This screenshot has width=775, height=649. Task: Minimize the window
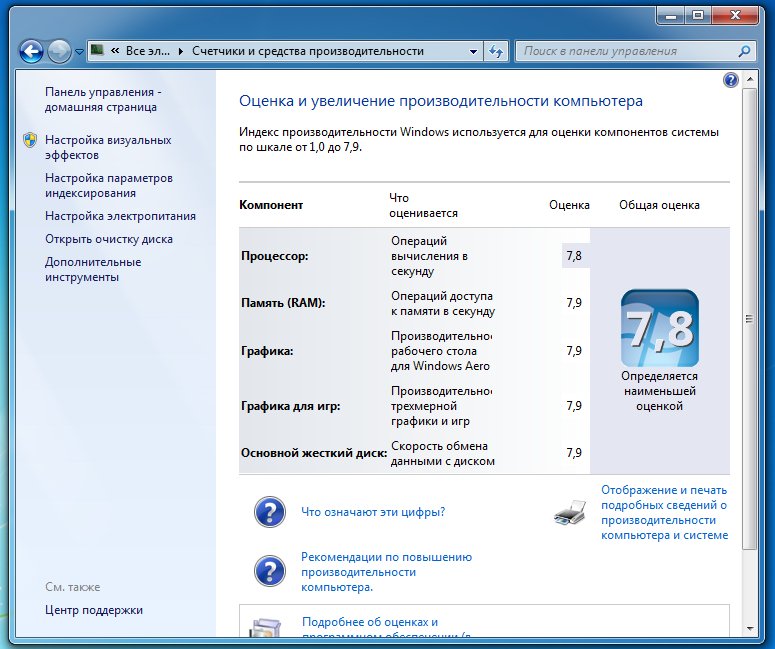point(671,16)
